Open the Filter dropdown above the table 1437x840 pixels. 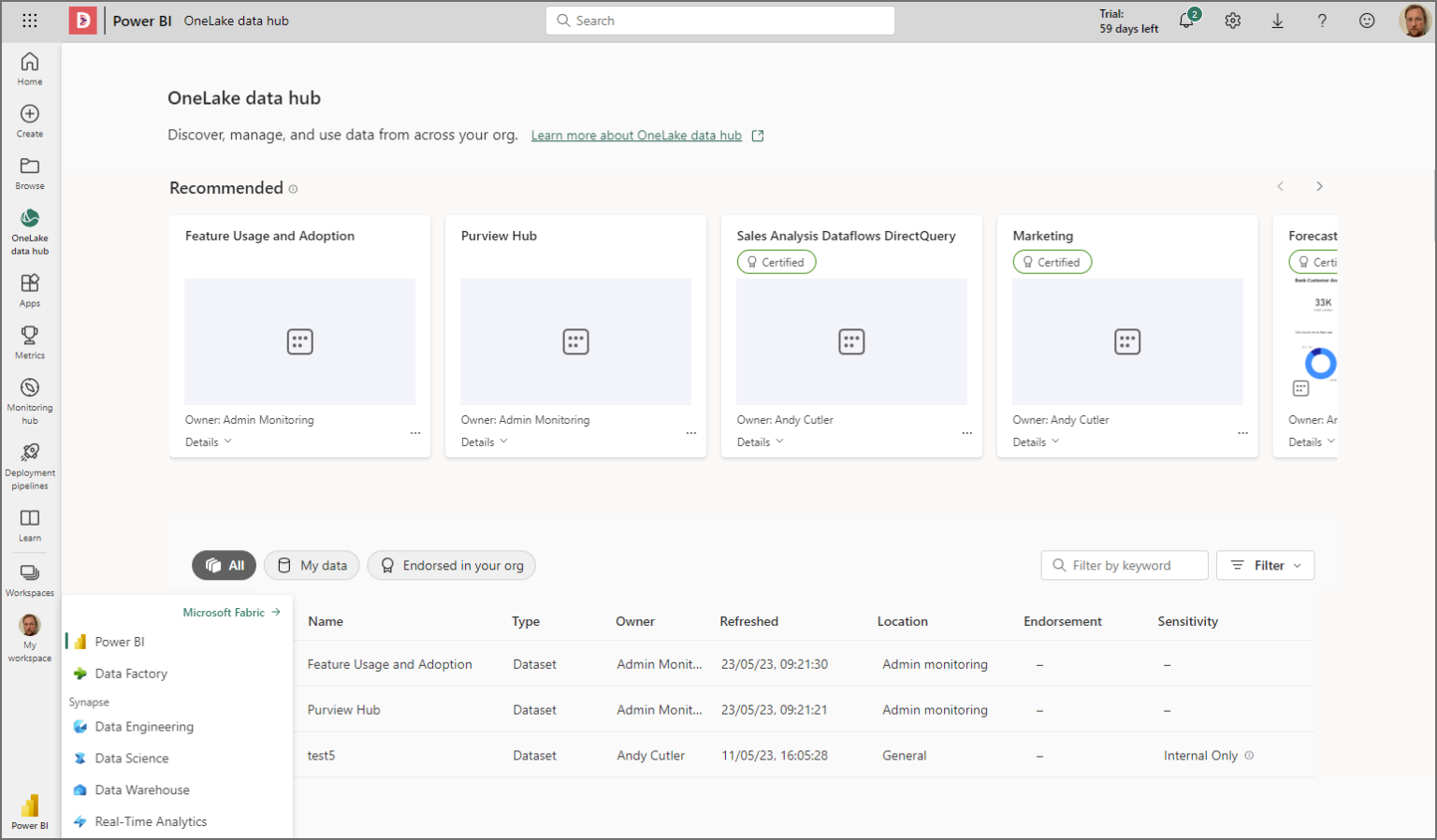[x=1265, y=565]
